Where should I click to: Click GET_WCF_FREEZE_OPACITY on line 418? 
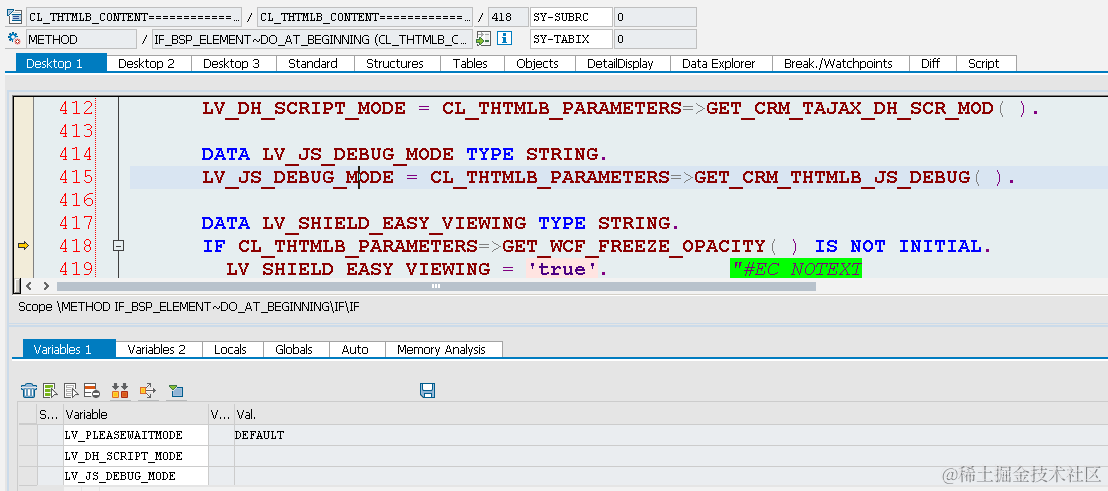pos(633,247)
